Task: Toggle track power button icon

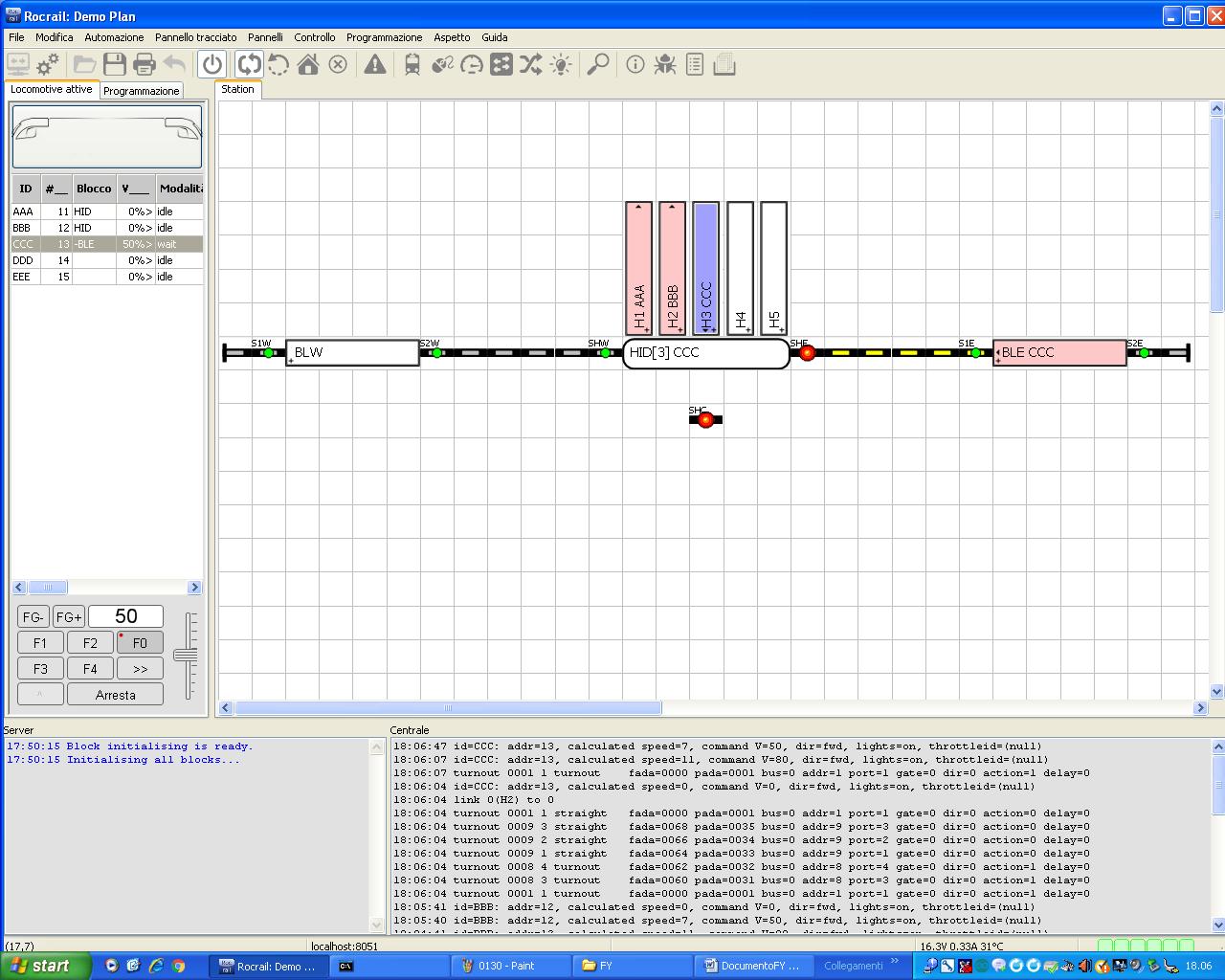Action: [x=212, y=64]
